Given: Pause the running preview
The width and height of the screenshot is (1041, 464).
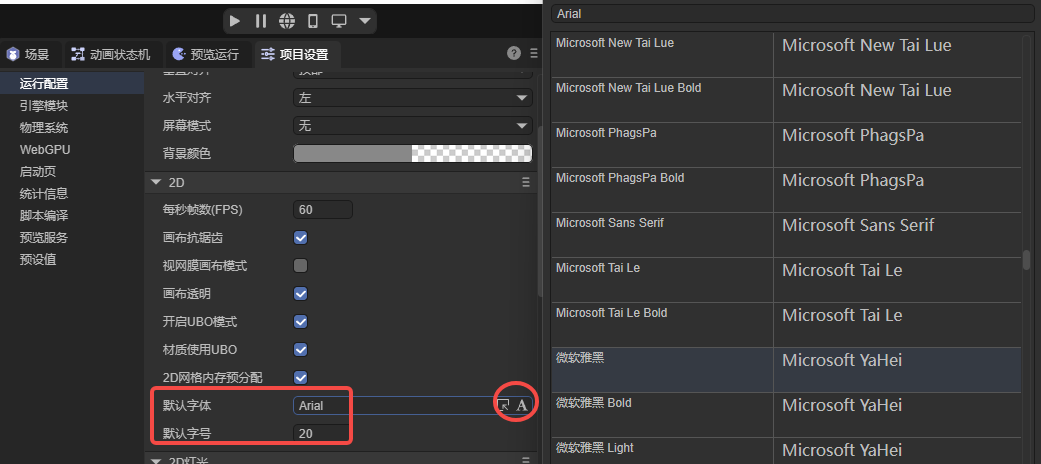Looking at the screenshot, I should [x=261, y=20].
